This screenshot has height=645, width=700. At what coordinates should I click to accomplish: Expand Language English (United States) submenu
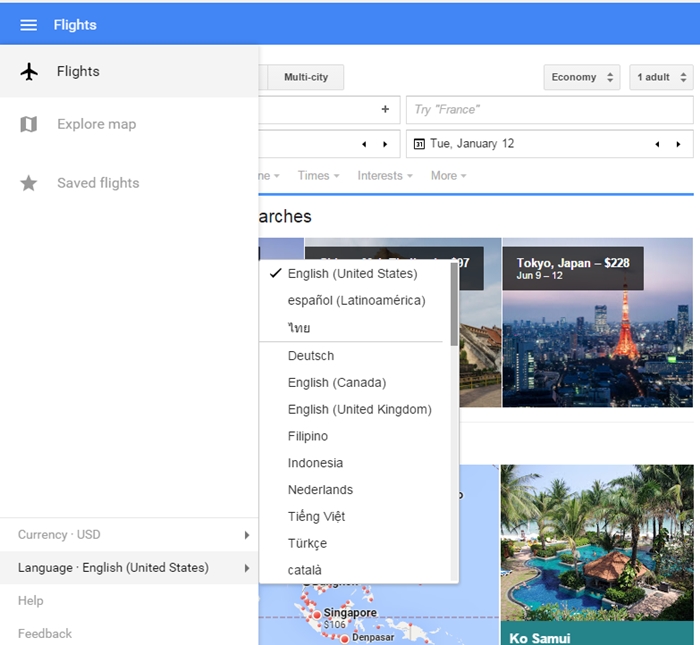coord(129,568)
